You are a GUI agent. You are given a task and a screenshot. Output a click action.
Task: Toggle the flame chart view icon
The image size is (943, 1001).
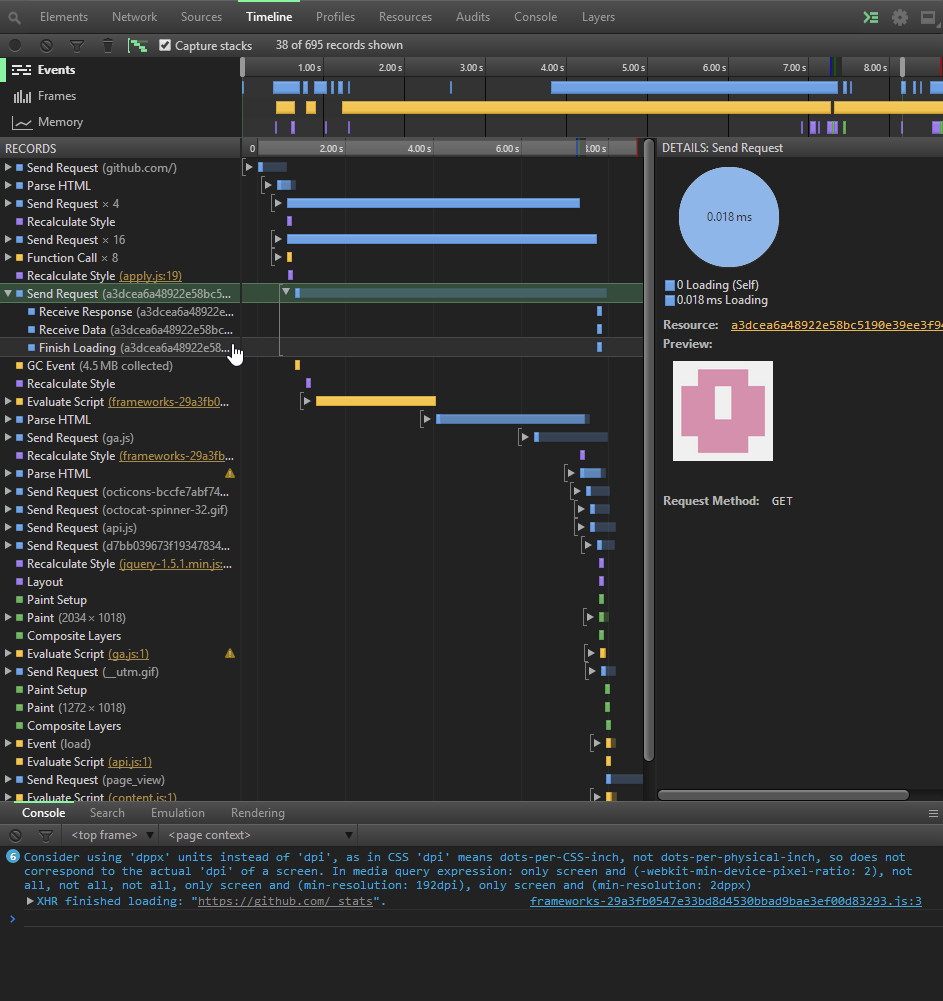pos(138,45)
